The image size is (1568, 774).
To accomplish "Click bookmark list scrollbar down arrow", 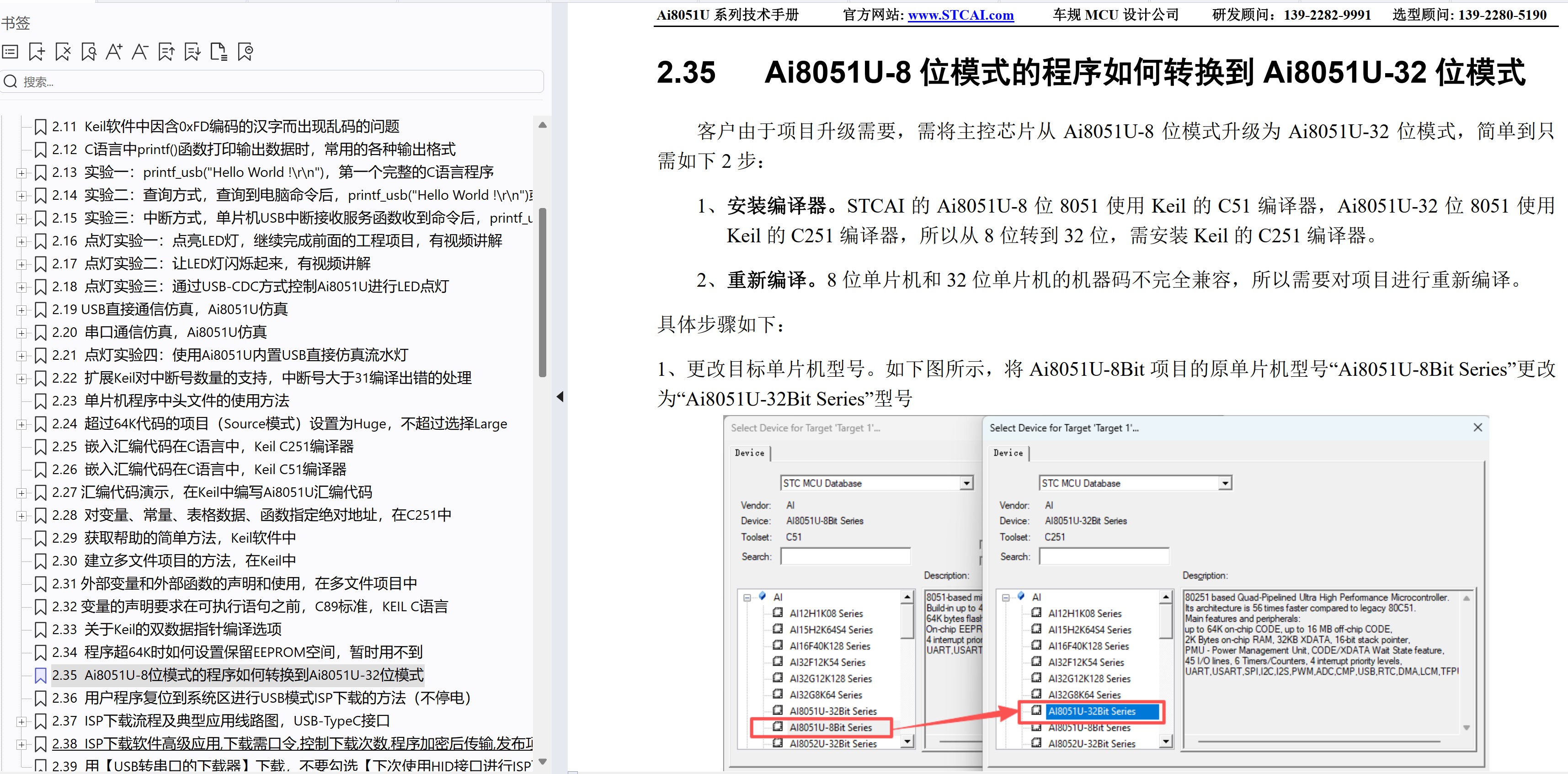I will [x=542, y=762].
